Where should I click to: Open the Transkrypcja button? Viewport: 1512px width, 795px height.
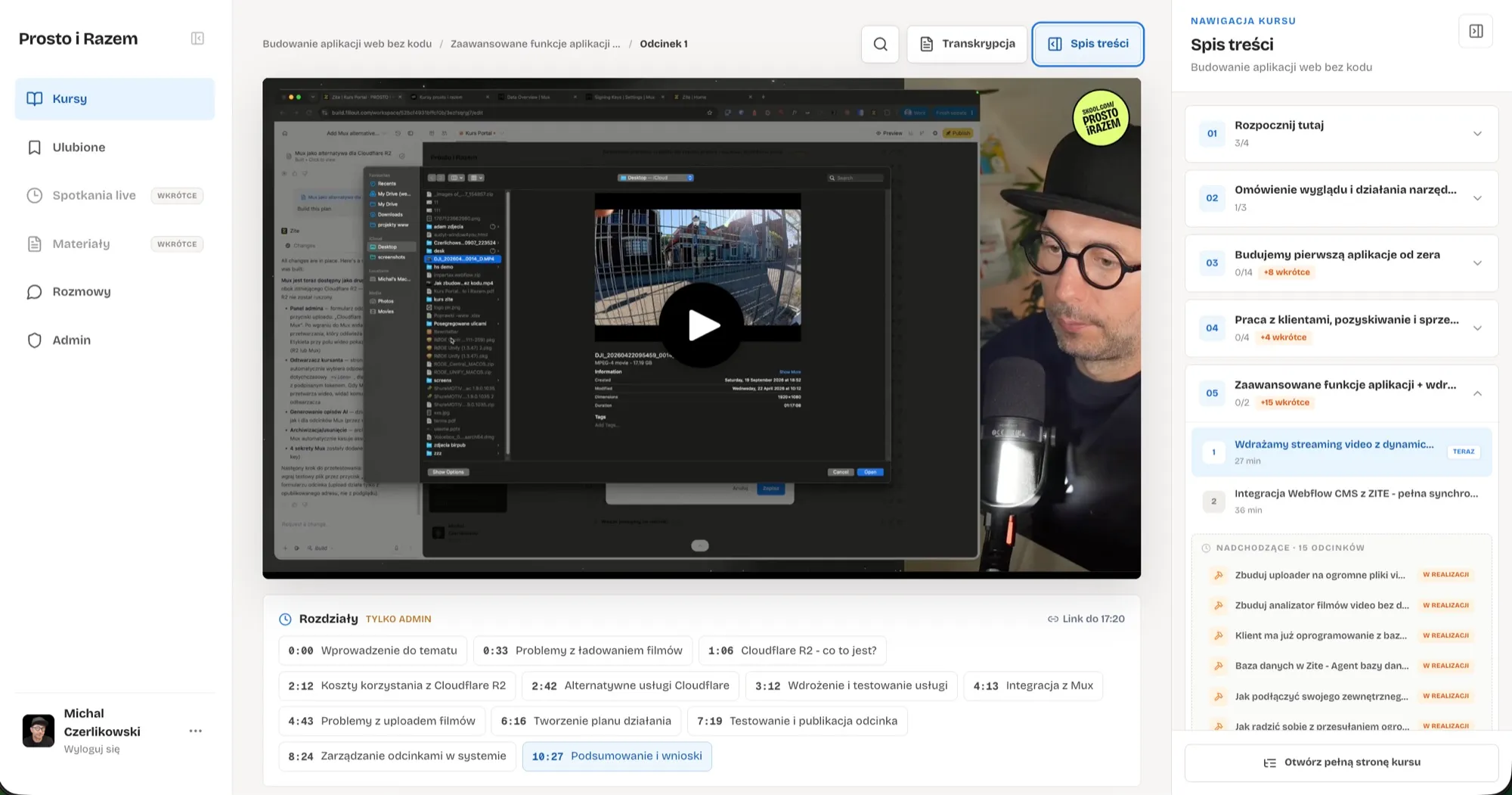(967, 44)
